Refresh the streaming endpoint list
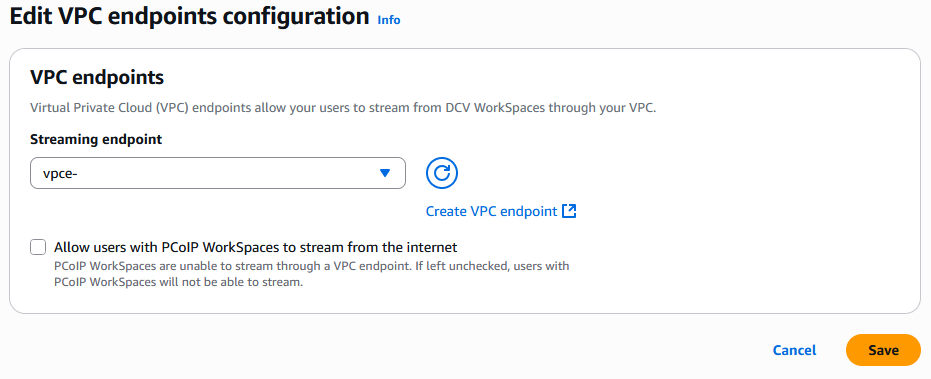 click(441, 173)
